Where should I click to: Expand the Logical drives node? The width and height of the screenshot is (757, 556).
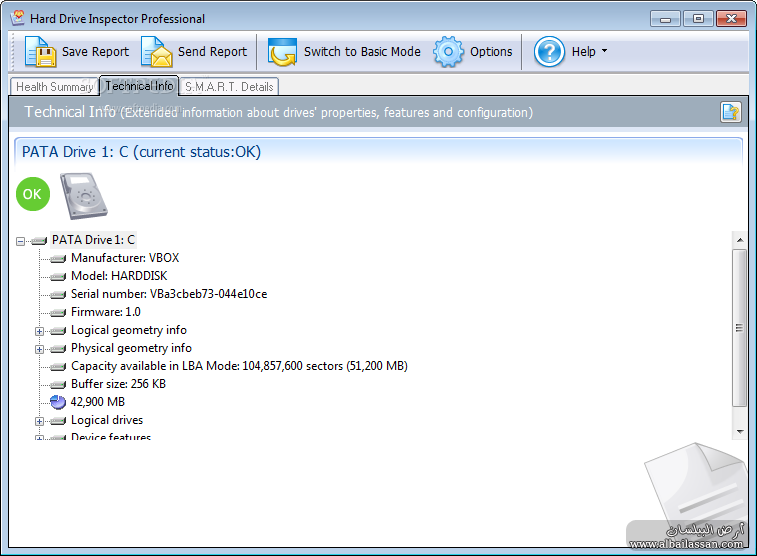39,421
